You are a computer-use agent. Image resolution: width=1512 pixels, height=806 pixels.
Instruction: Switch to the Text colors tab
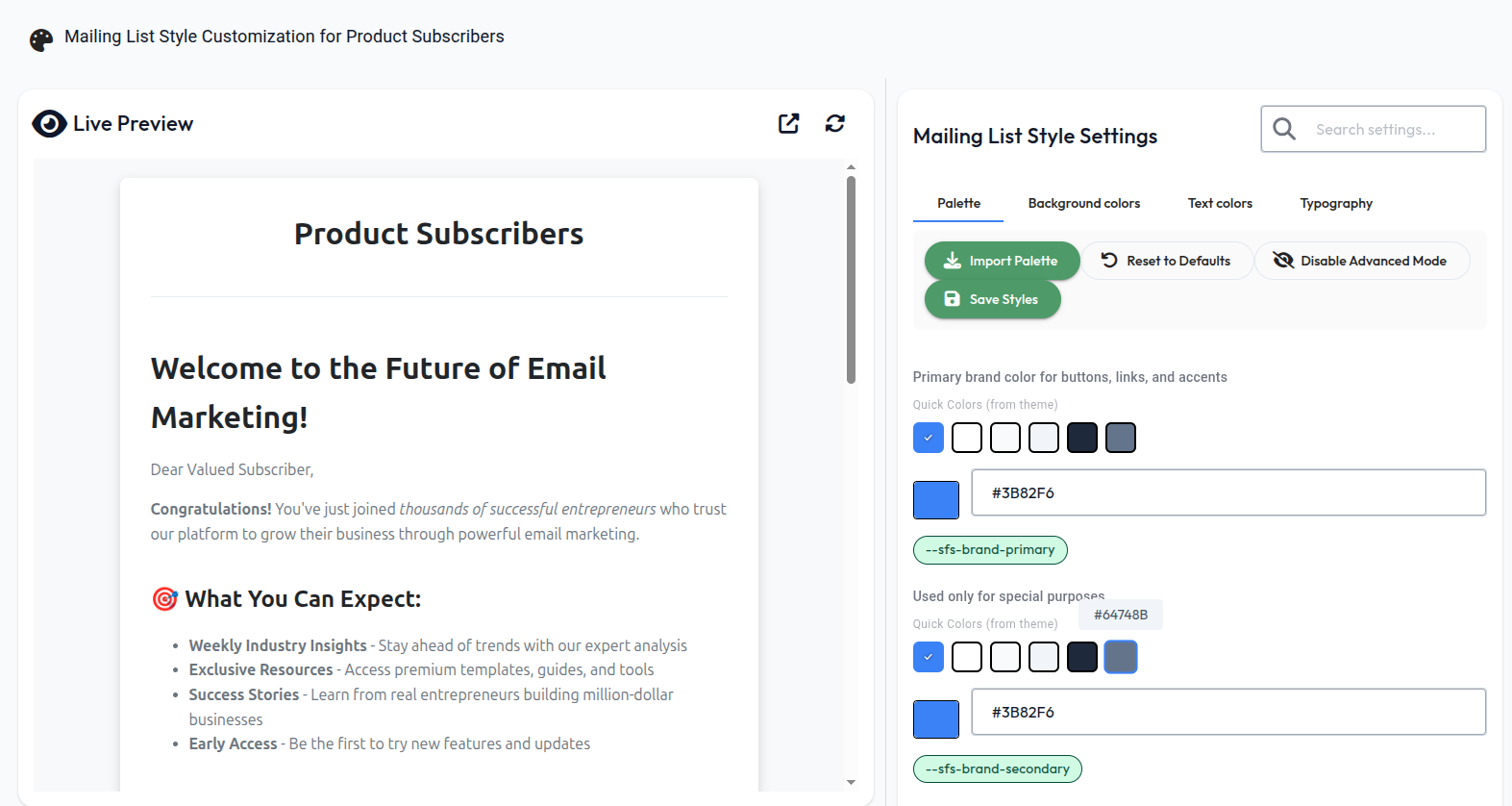(x=1220, y=203)
